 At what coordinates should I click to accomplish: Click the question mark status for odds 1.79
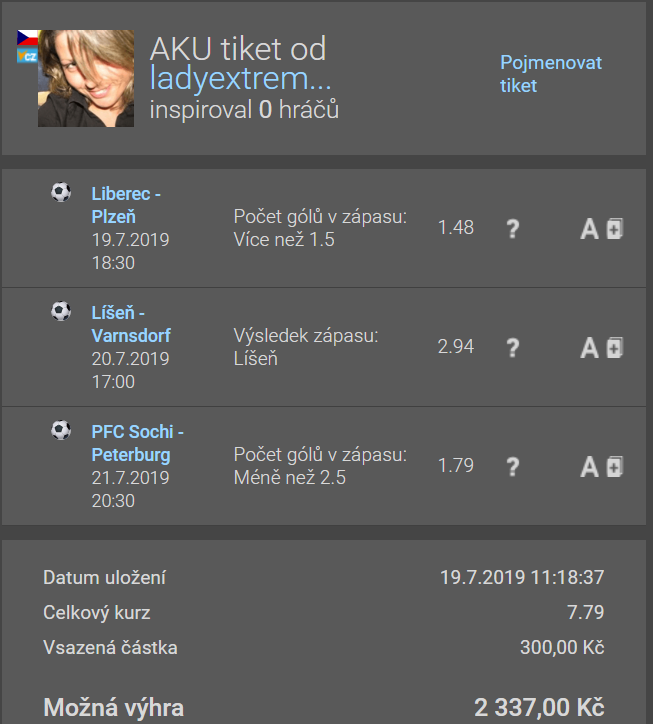pos(513,467)
